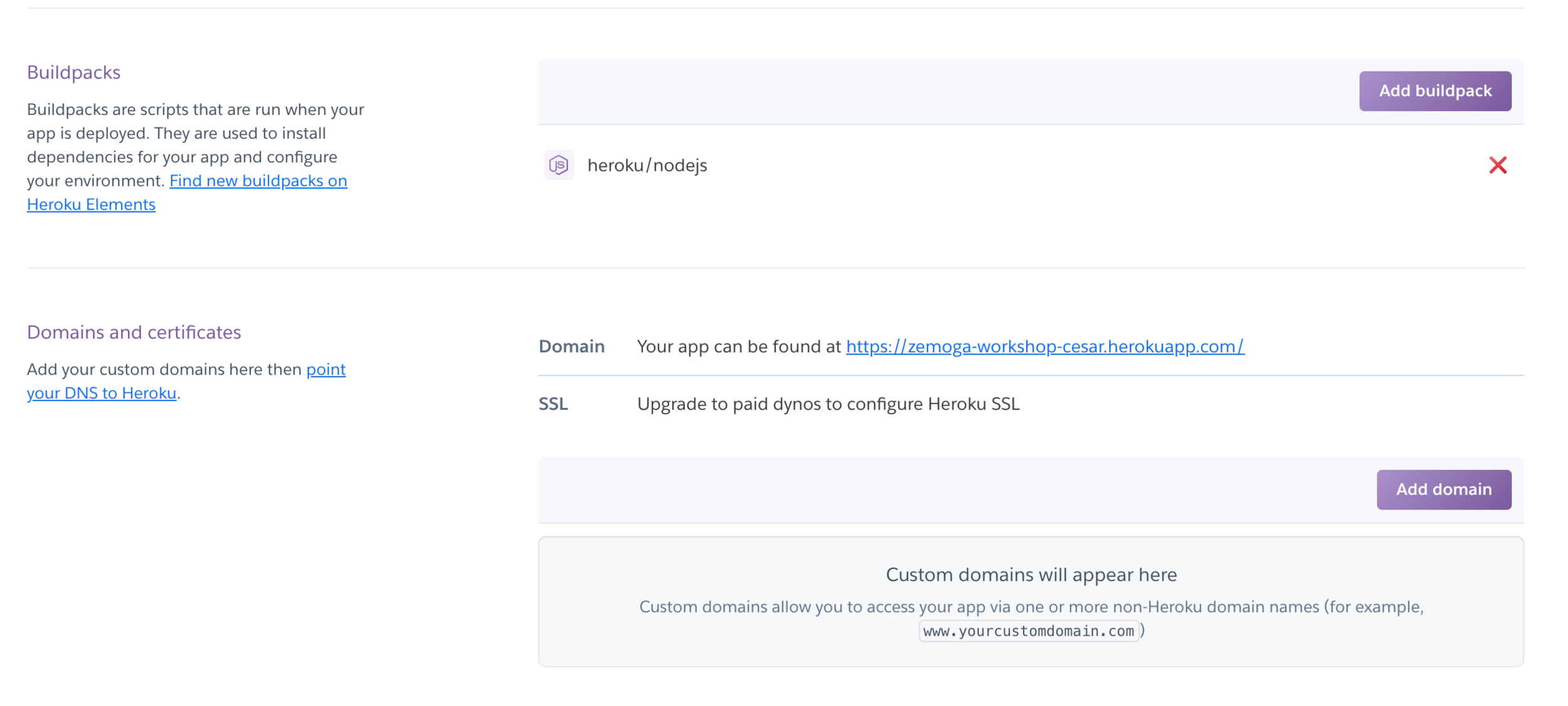The width and height of the screenshot is (1568, 706).
Task: Open the zemoga-workshop-cesar.herokuapp.com link
Action: click(1044, 346)
